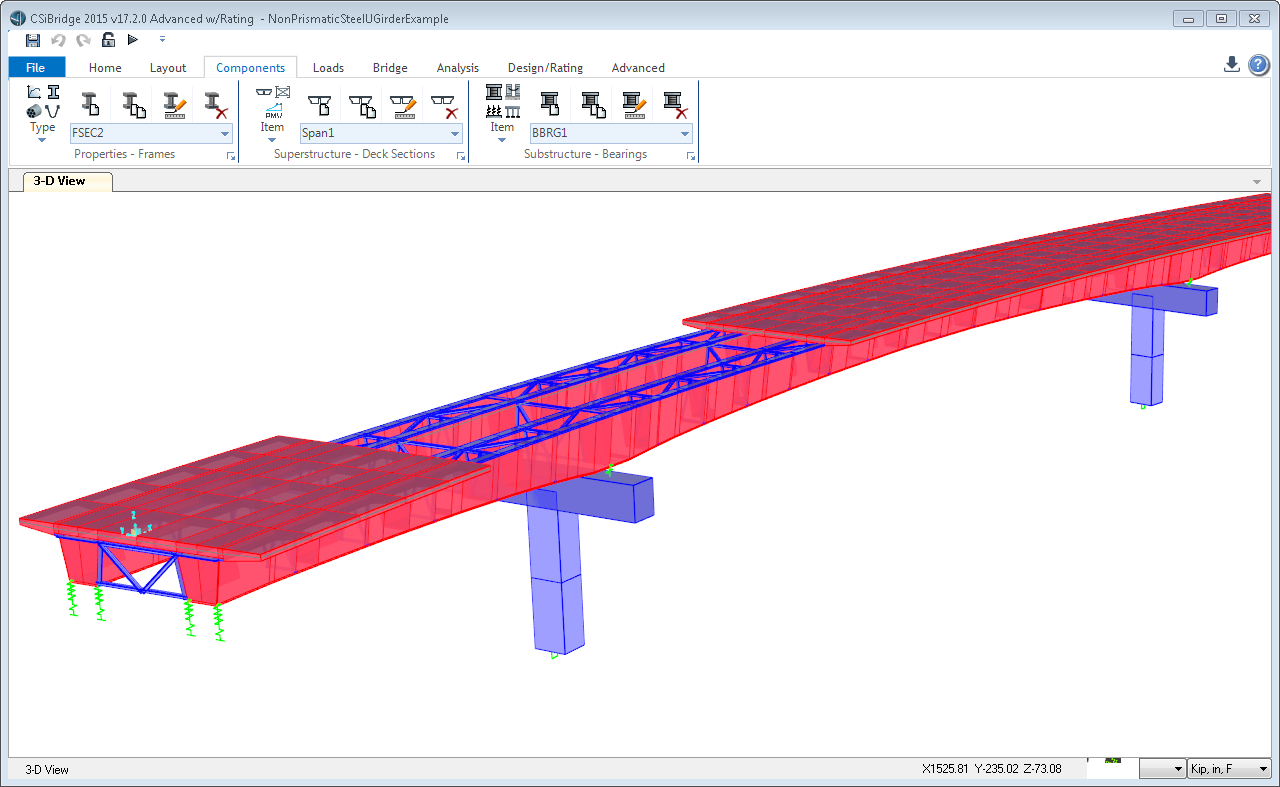Screen dimensions: 1280x787
Task: Click the Save icon in quick access toolbar
Action: coord(33,40)
